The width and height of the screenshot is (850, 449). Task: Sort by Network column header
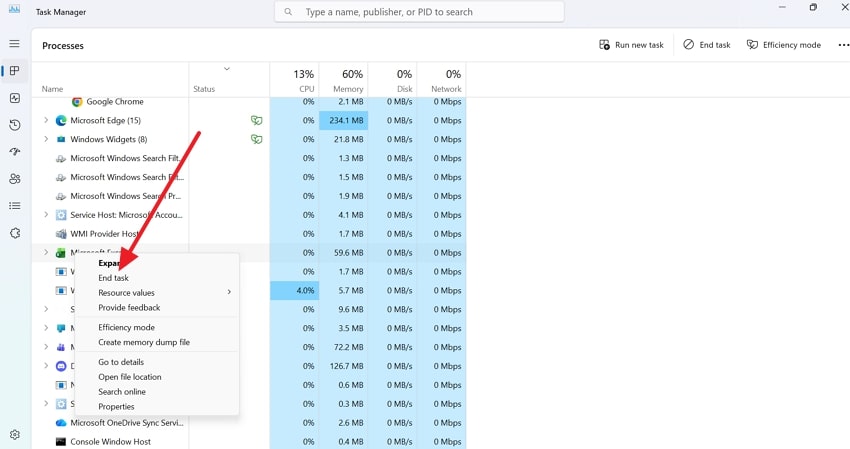point(442,80)
